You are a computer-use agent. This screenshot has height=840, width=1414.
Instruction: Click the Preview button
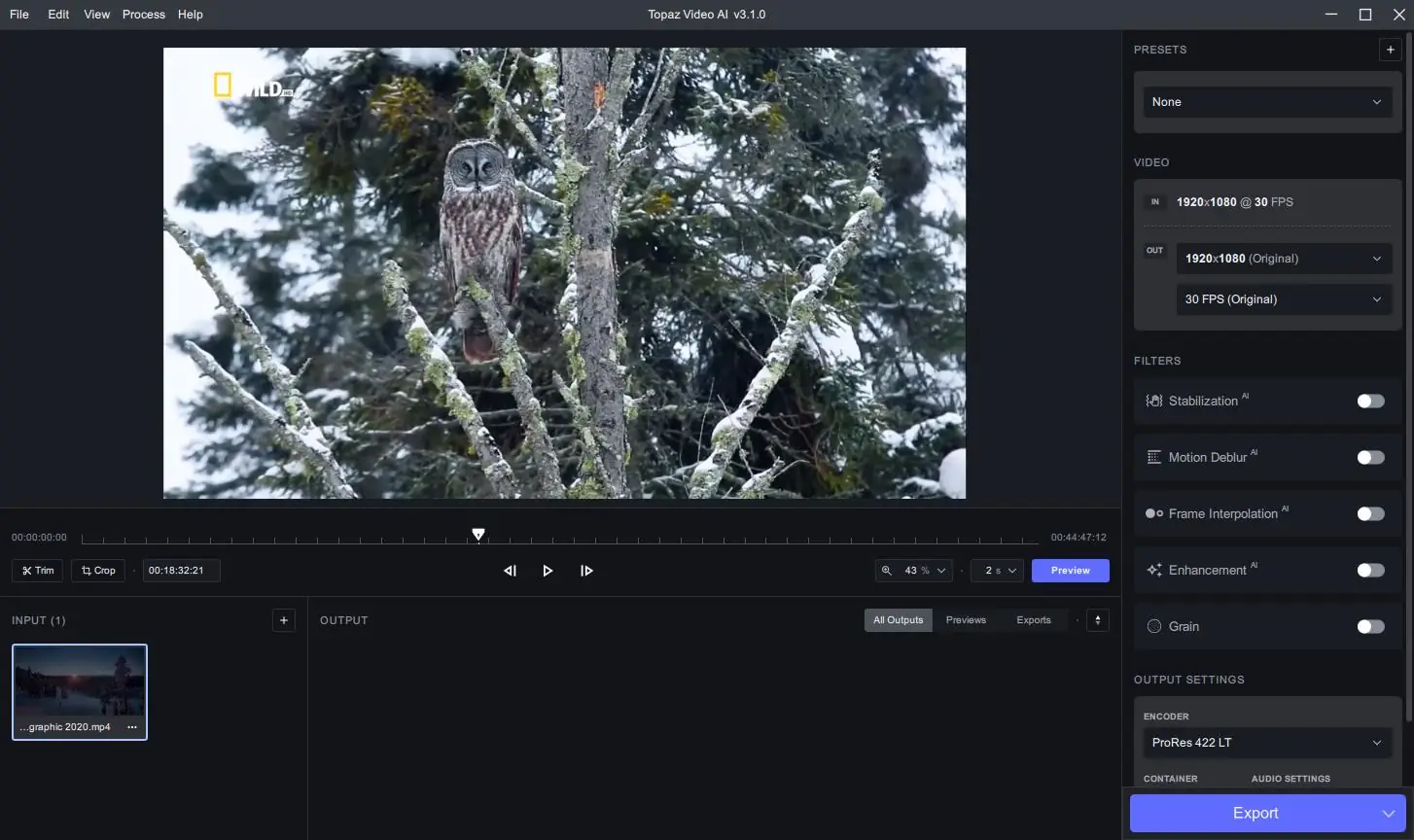pos(1070,570)
